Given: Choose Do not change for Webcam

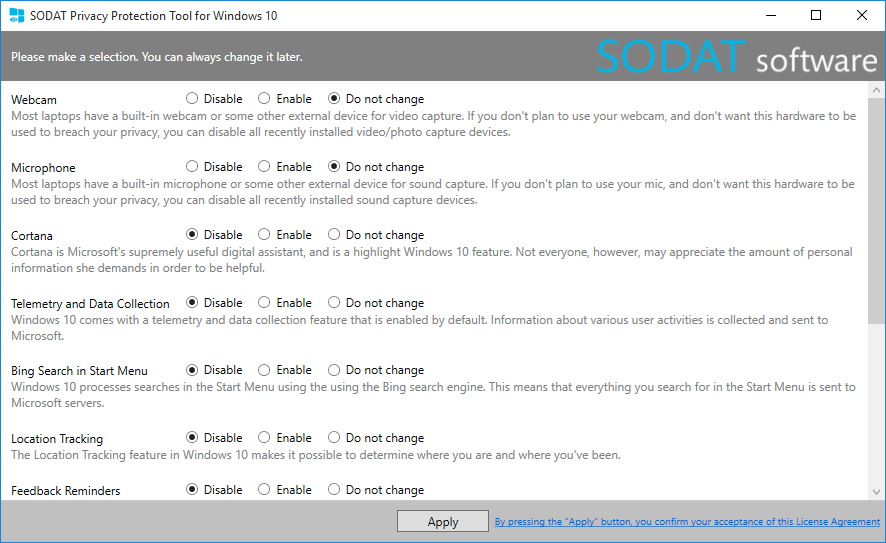Looking at the screenshot, I should (376, 99).
